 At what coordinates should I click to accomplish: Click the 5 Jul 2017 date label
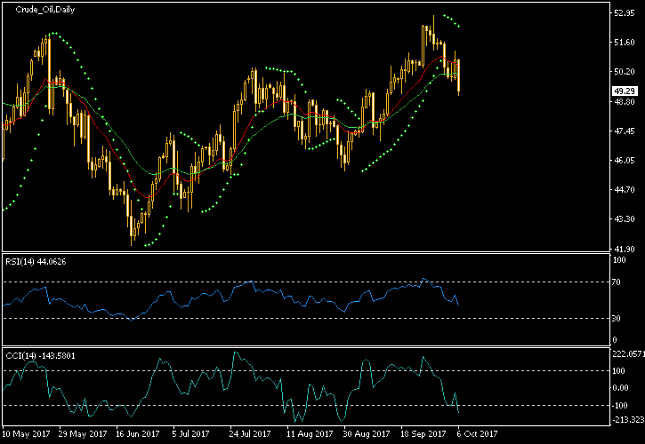190,434
